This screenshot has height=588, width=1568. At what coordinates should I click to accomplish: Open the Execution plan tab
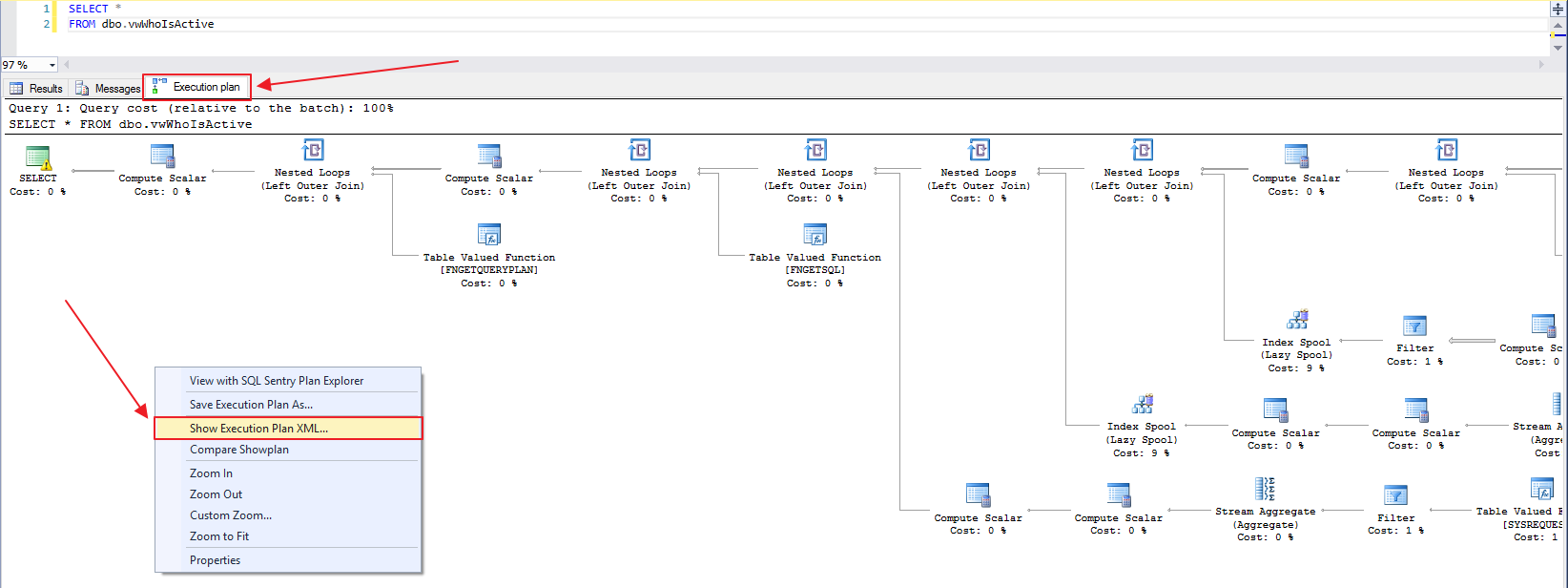[197, 87]
